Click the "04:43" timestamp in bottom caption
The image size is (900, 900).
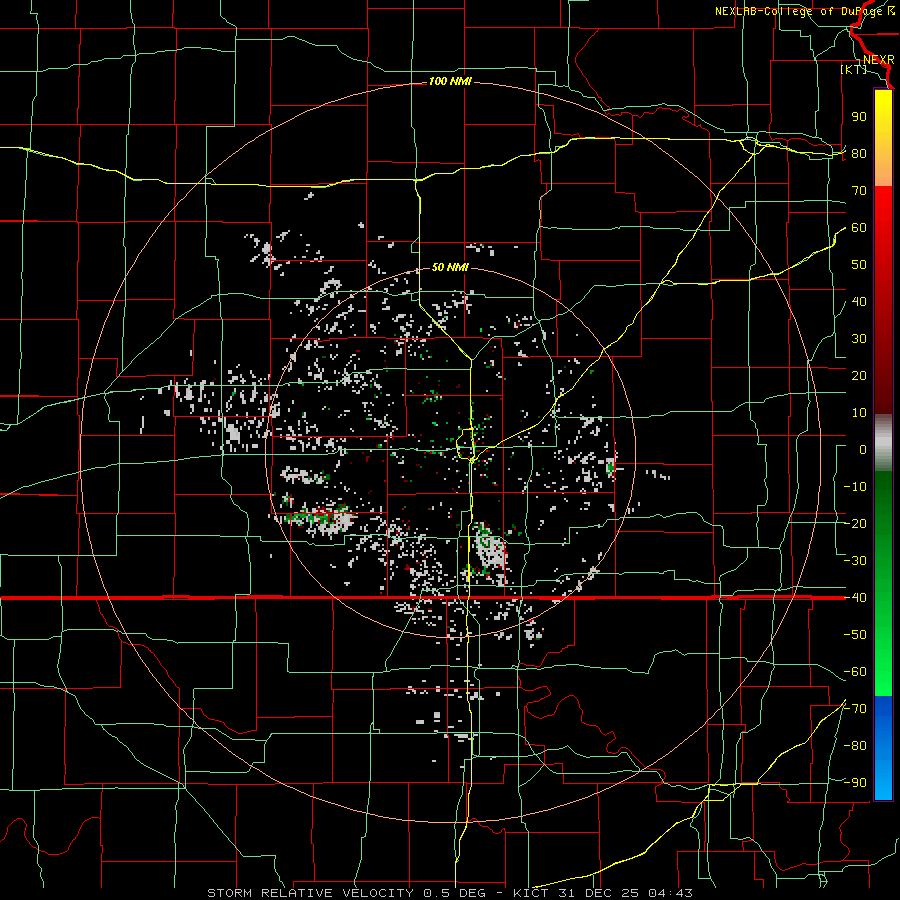point(670,893)
